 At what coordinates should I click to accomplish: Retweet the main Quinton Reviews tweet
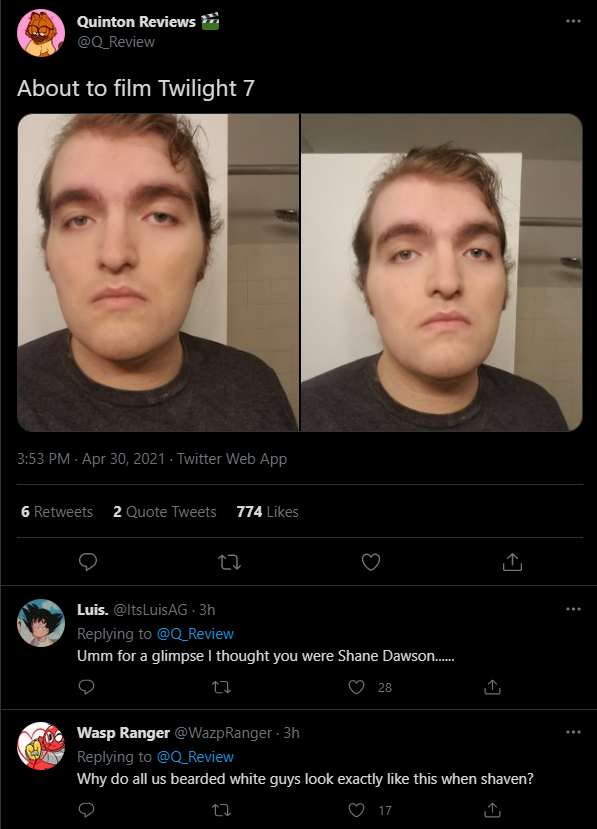(x=229, y=562)
